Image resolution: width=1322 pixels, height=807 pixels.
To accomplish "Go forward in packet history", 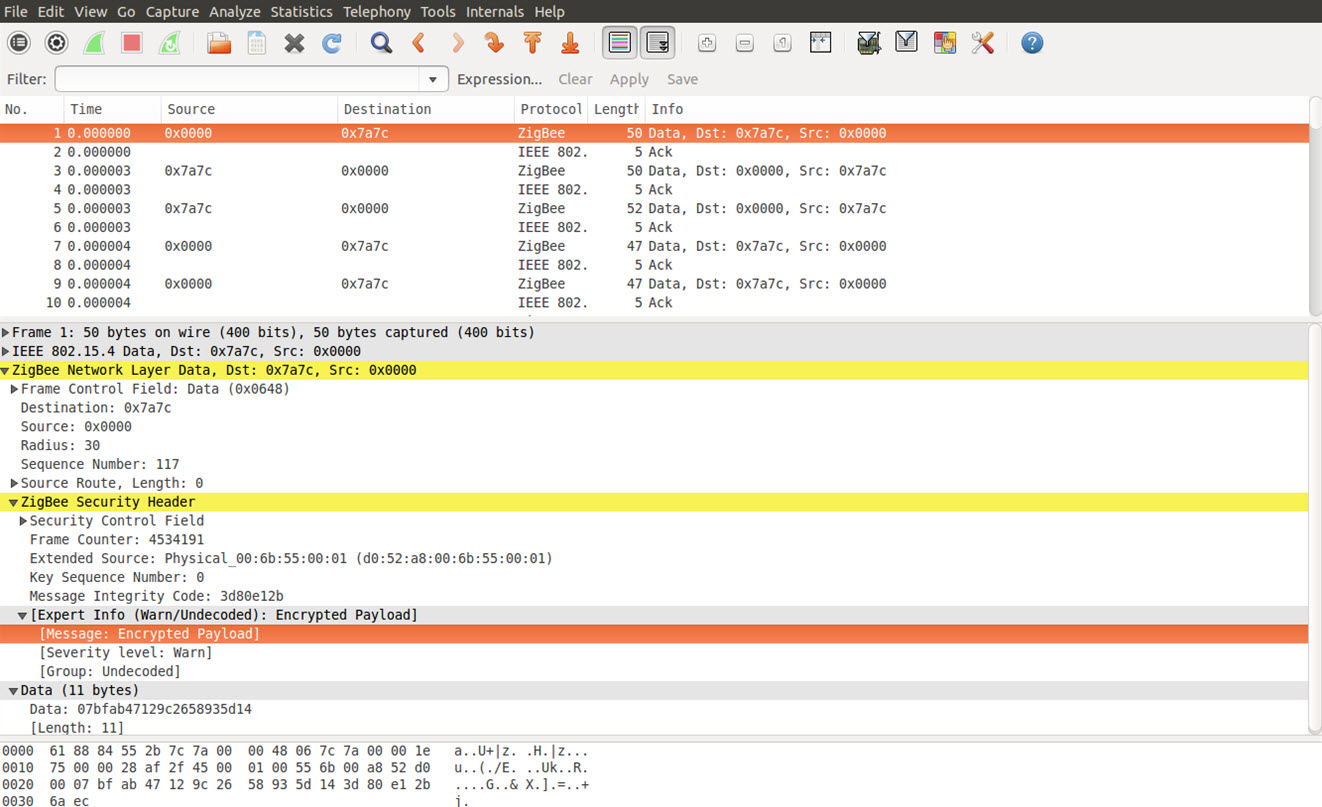I will (457, 43).
